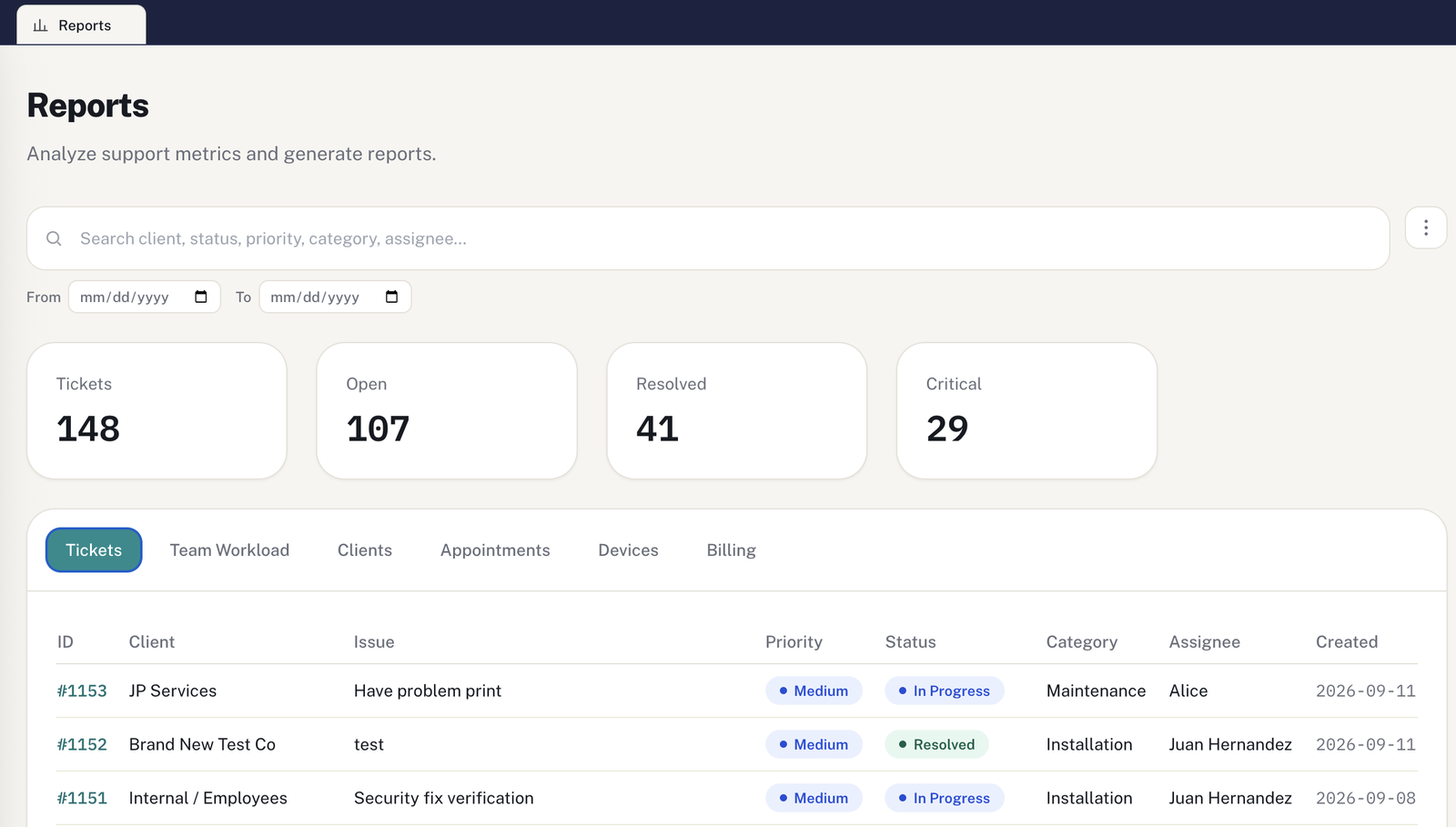
Task: Click client name Brand New Test Co
Action: tap(202, 744)
